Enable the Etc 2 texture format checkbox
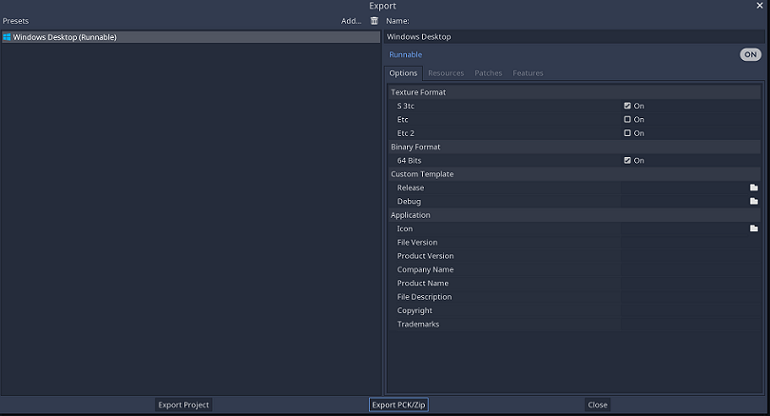This screenshot has height=416, width=770. [627, 133]
